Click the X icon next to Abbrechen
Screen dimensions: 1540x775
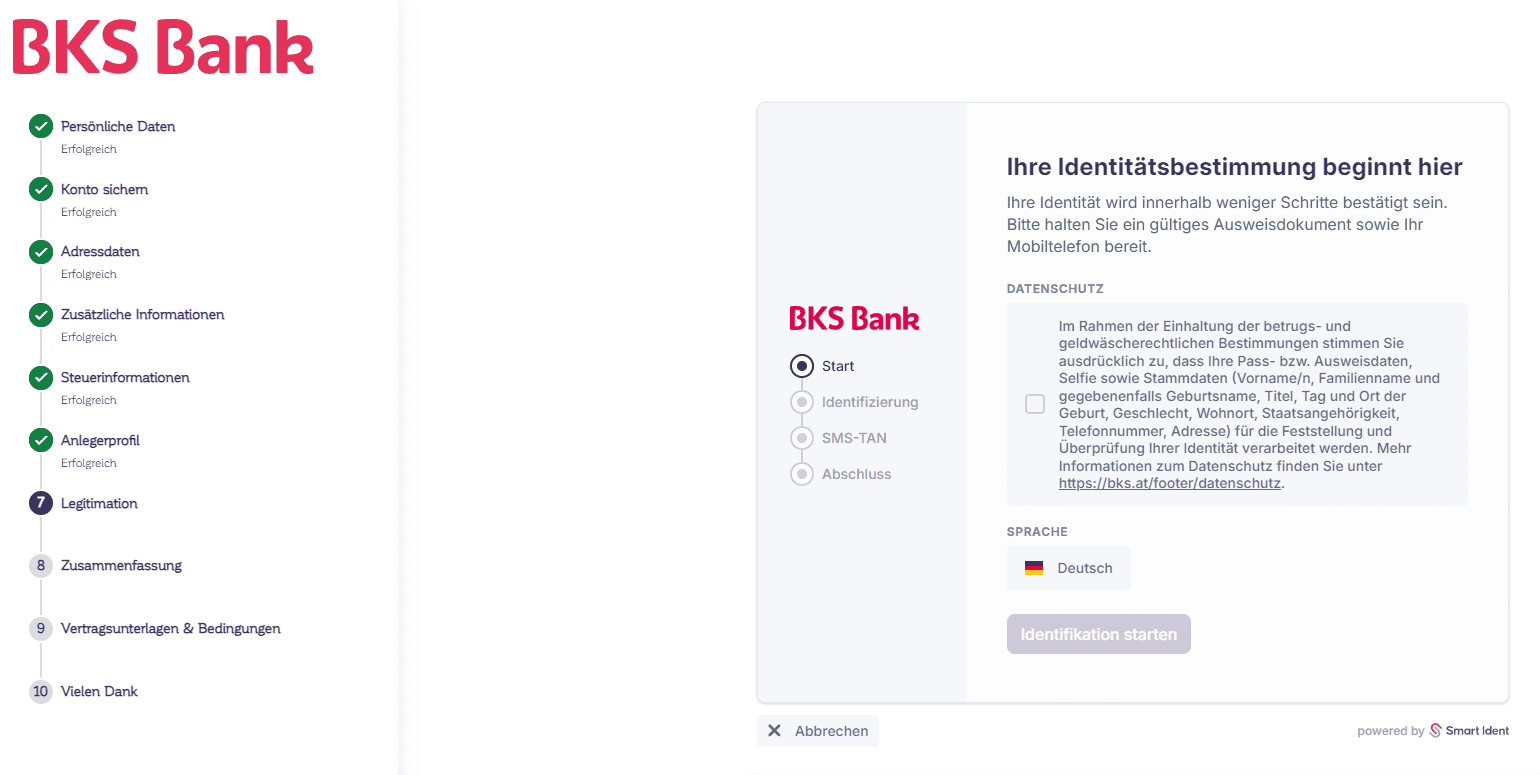(774, 731)
